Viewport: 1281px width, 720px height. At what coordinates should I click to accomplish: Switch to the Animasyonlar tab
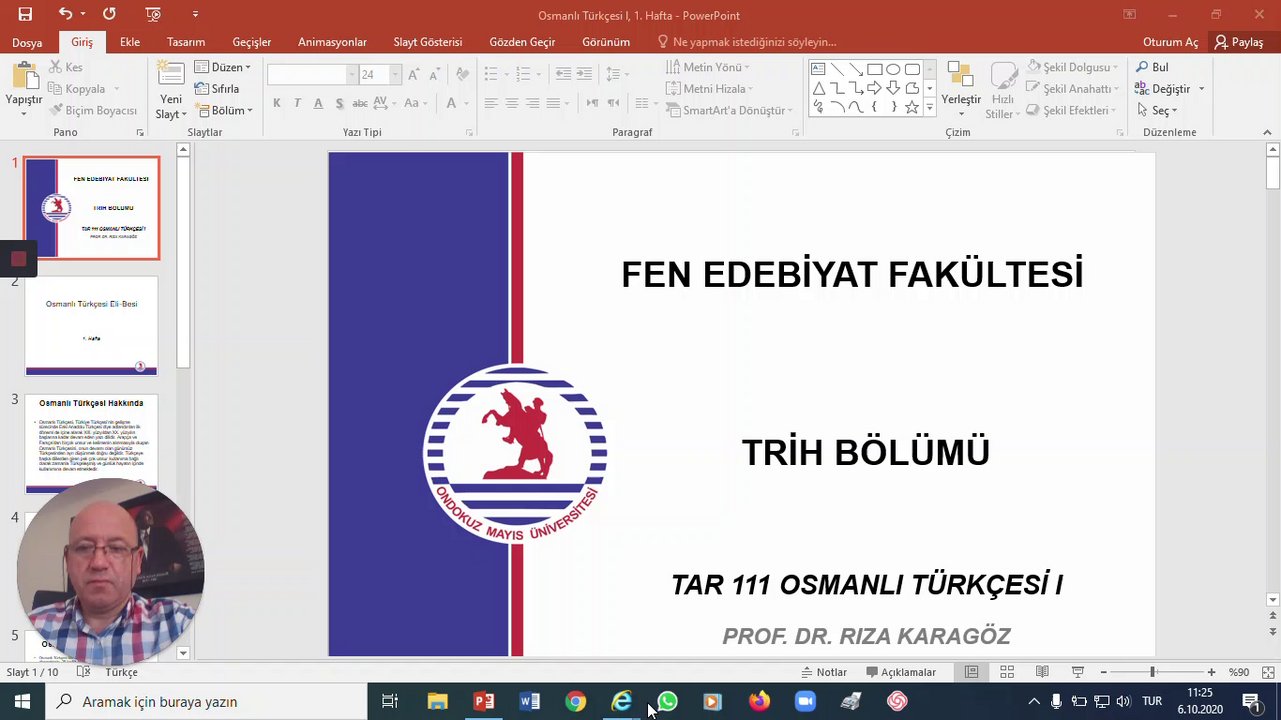point(332,42)
